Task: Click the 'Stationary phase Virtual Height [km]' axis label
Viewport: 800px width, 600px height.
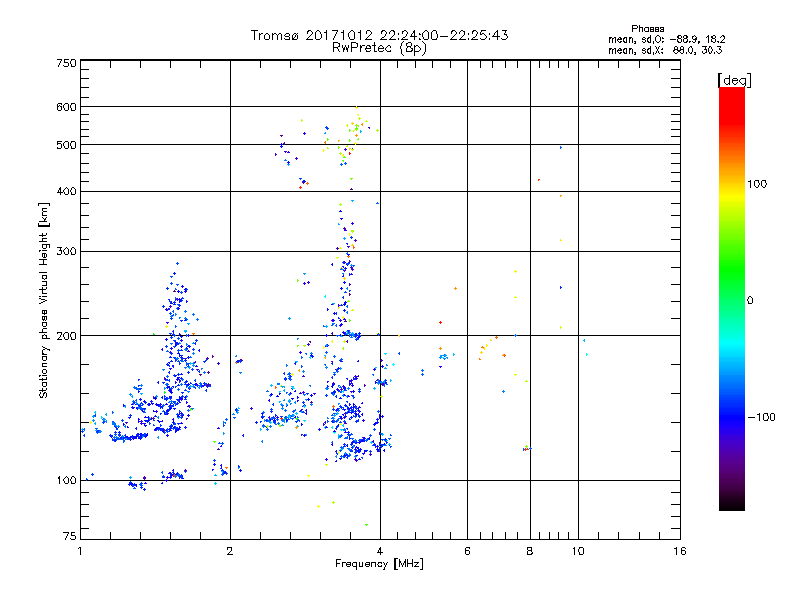Action: pos(44,300)
